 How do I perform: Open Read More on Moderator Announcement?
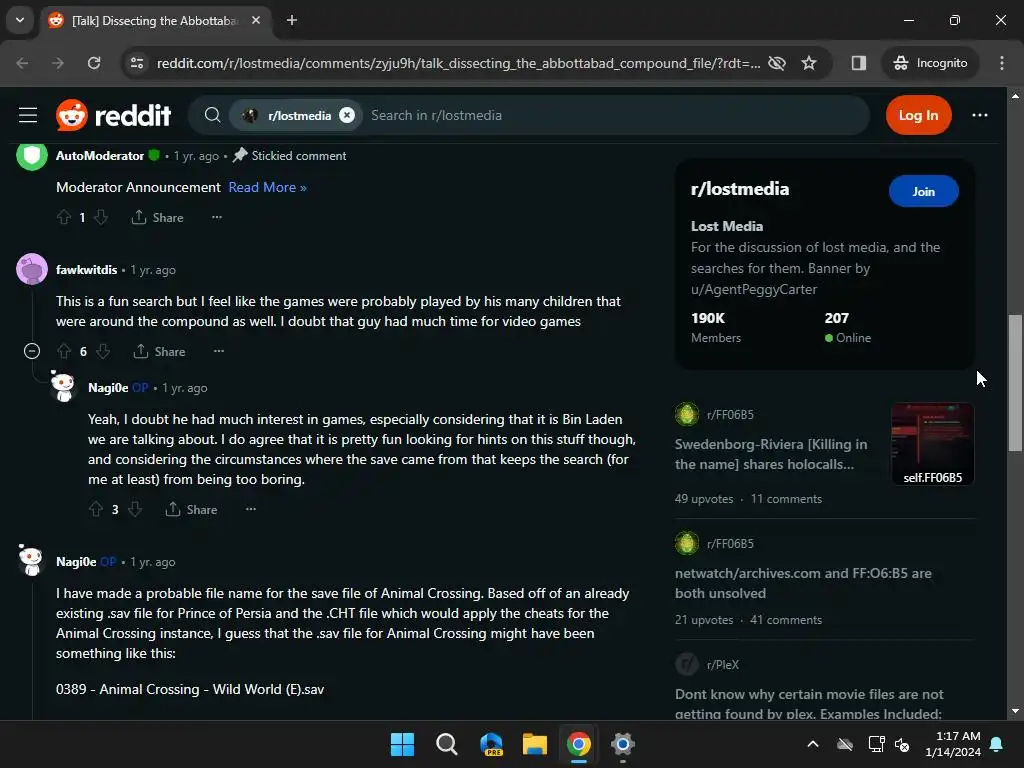coord(267,187)
